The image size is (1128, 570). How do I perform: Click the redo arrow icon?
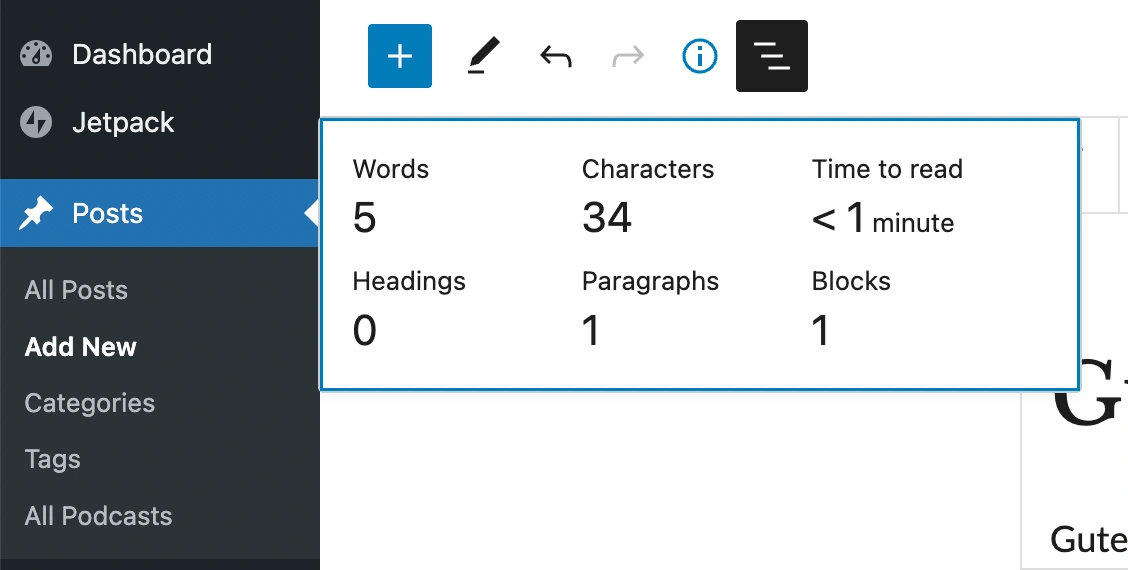[x=628, y=56]
